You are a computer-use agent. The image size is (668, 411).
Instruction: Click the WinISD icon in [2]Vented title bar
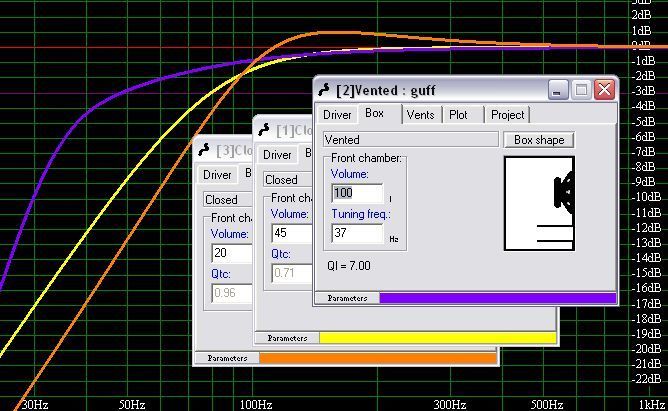(x=324, y=90)
